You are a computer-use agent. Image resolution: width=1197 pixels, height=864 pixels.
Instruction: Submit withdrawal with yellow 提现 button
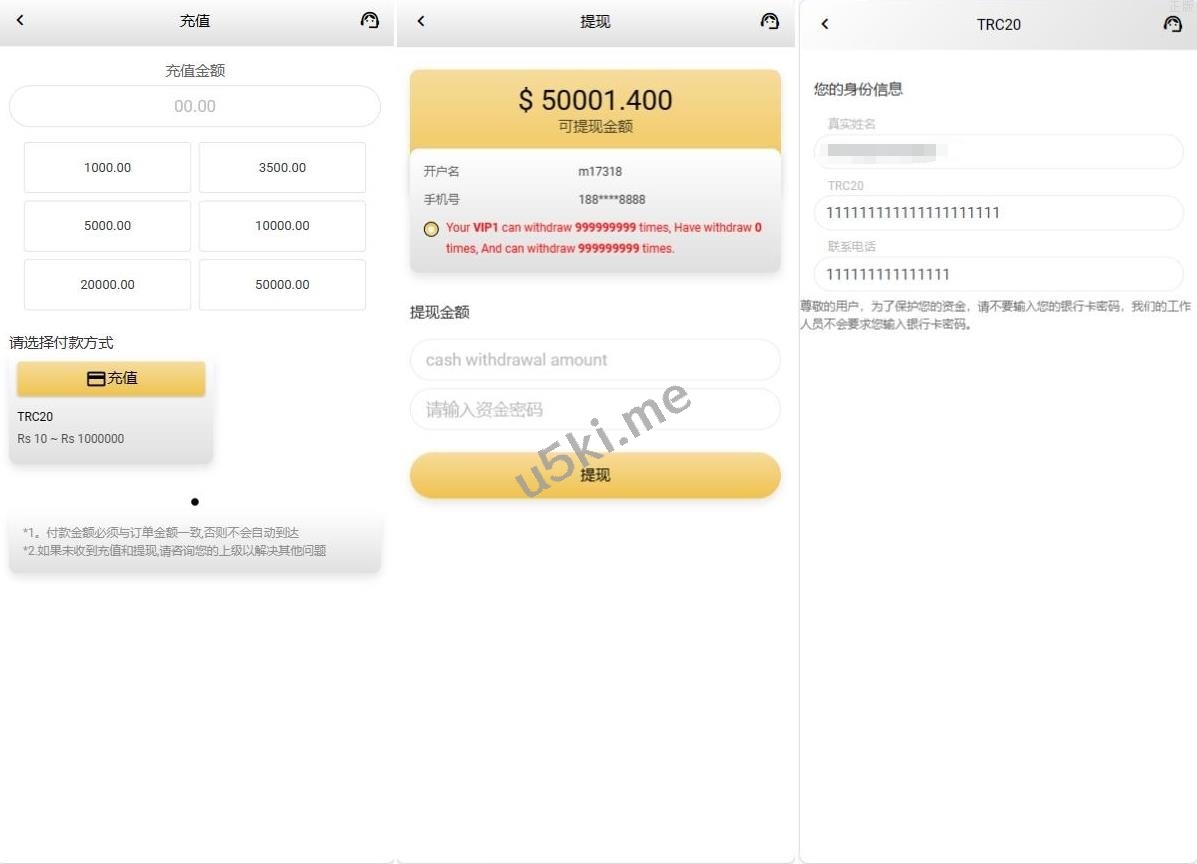595,475
